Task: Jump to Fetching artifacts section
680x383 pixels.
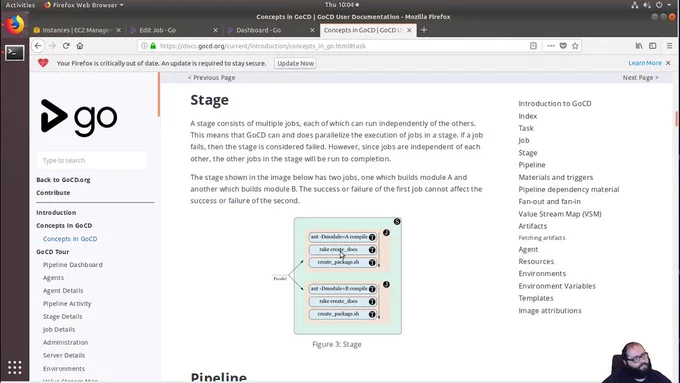Action: pyautogui.click(x=542, y=238)
